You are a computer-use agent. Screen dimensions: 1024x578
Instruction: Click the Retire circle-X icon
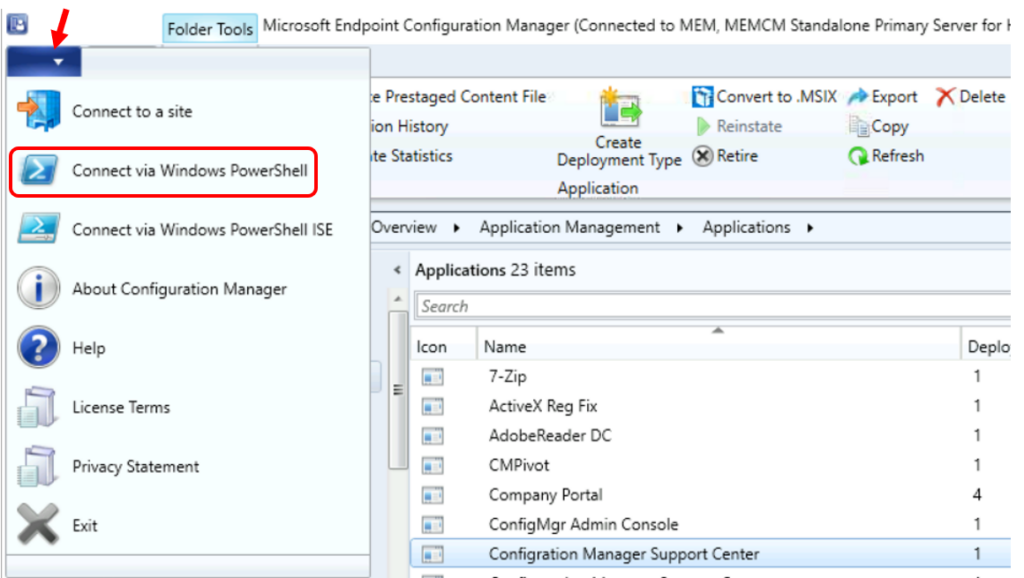tap(703, 156)
